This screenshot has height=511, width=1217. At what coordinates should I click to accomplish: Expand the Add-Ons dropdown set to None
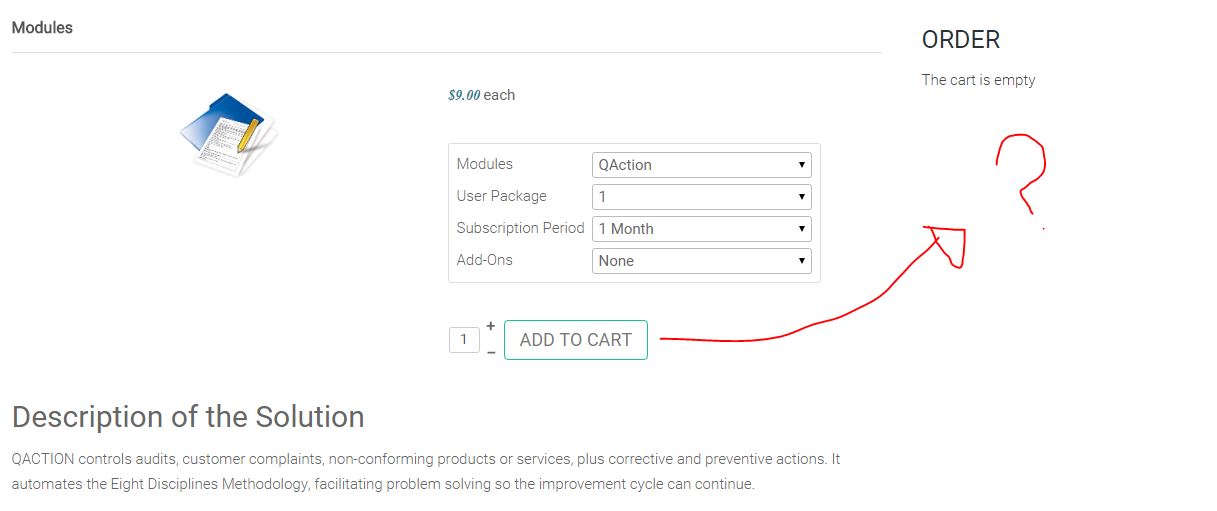pos(701,261)
